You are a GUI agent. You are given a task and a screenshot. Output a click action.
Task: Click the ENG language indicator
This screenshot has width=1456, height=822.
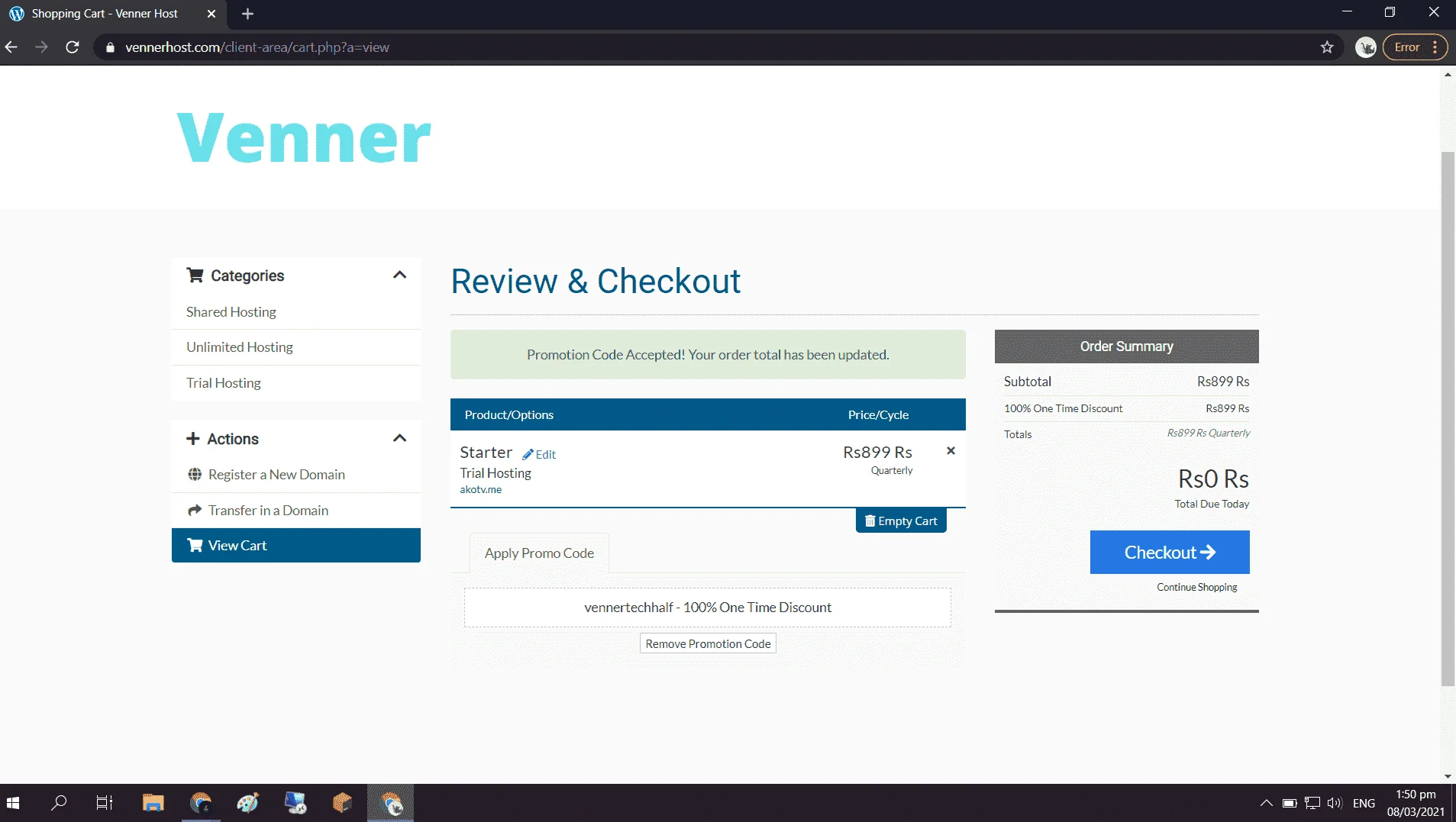tap(1364, 803)
